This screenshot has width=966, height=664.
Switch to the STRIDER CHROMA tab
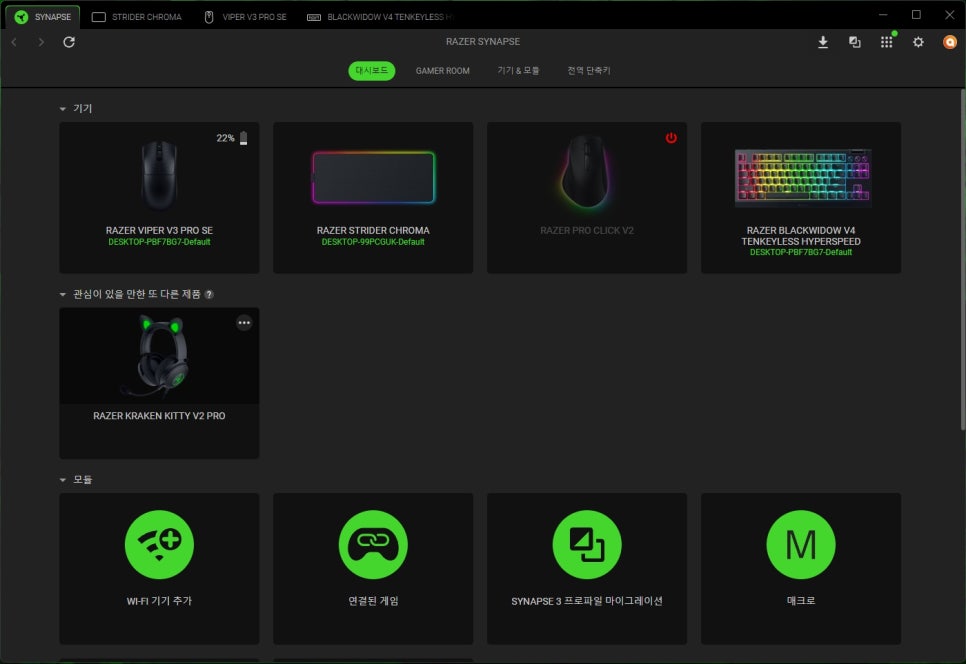138,17
